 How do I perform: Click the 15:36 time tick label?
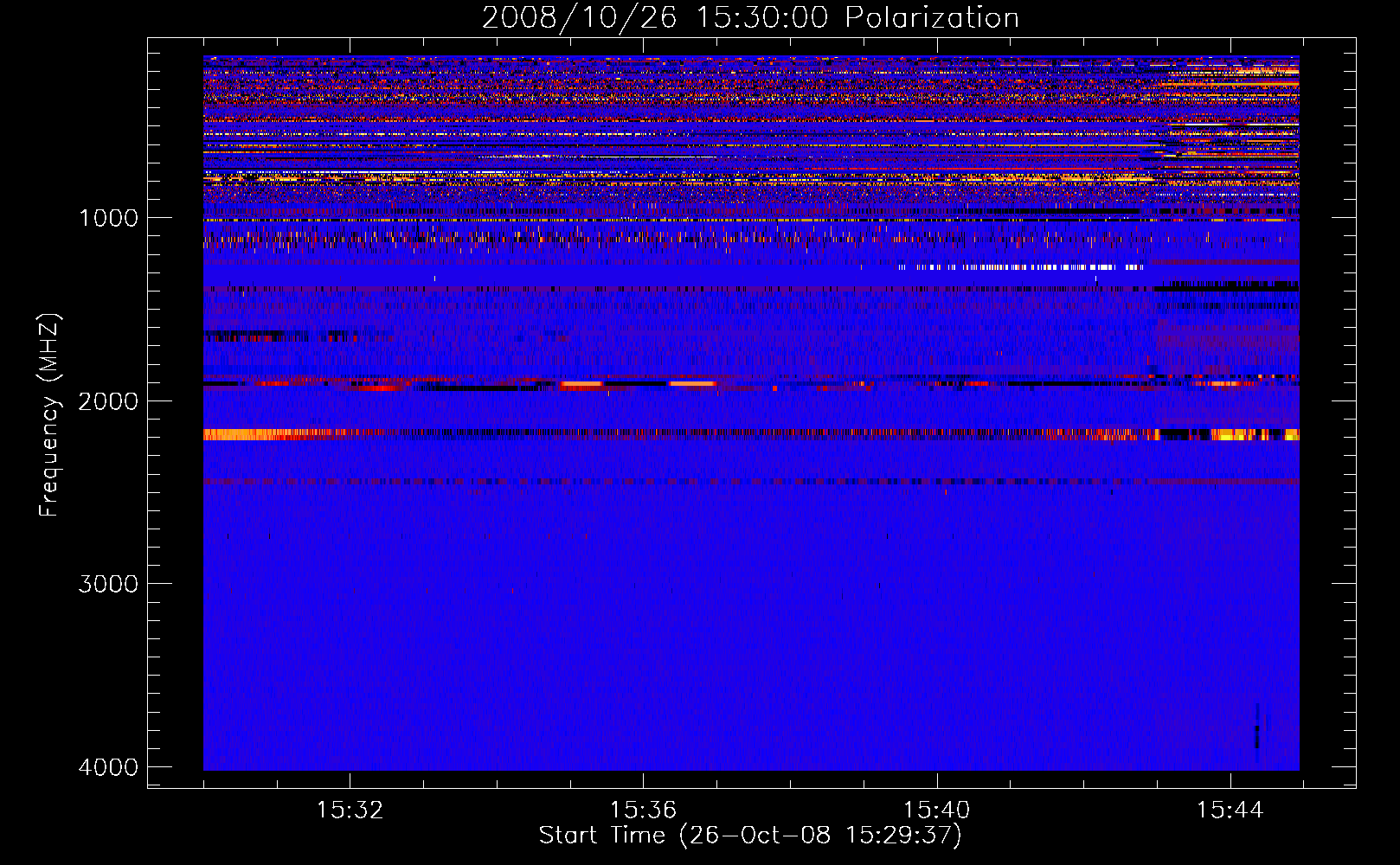[x=643, y=811]
